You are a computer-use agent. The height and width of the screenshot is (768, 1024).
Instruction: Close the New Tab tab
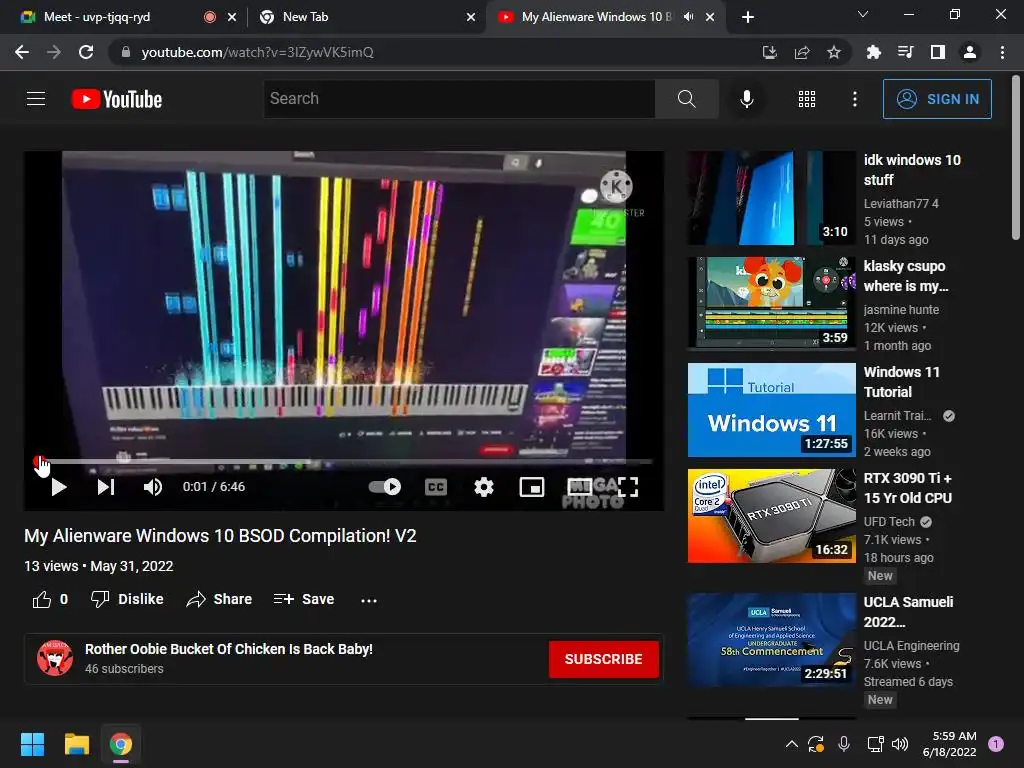tap(471, 17)
